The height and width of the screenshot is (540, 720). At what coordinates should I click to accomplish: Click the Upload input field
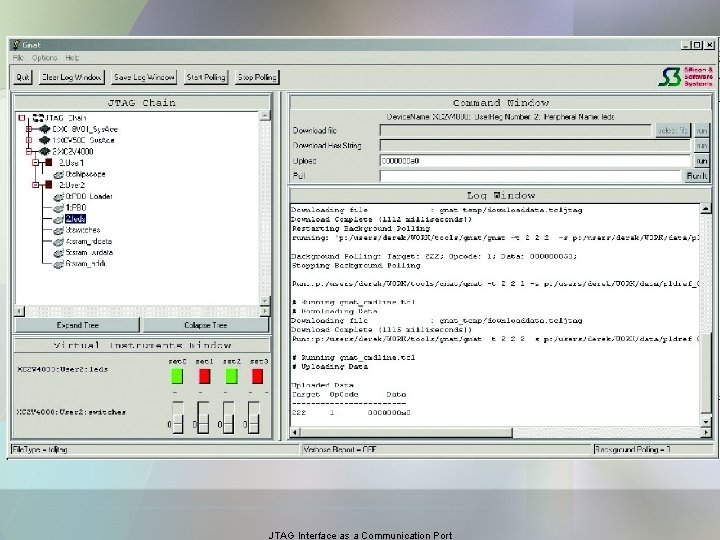pyautogui.click(x=535, y=160)
